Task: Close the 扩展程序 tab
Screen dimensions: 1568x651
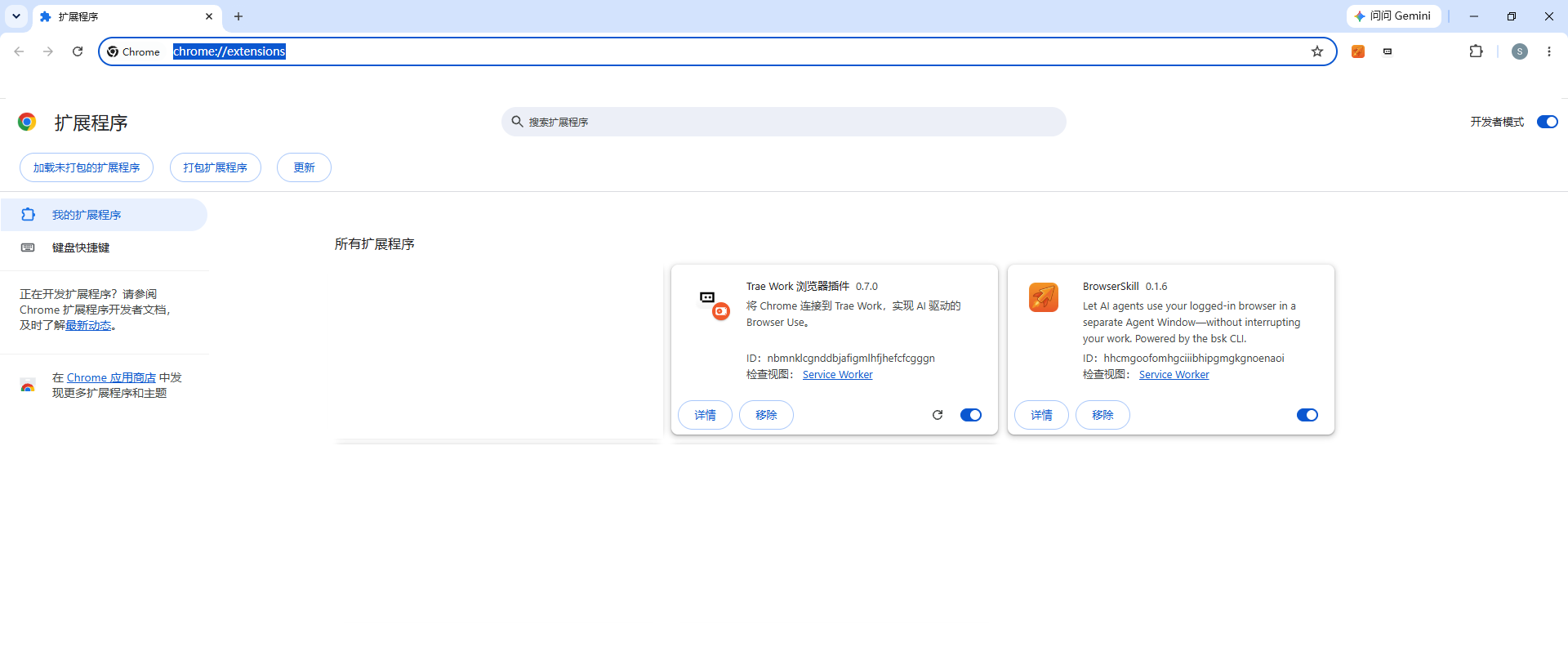Action: coord(209,16)
